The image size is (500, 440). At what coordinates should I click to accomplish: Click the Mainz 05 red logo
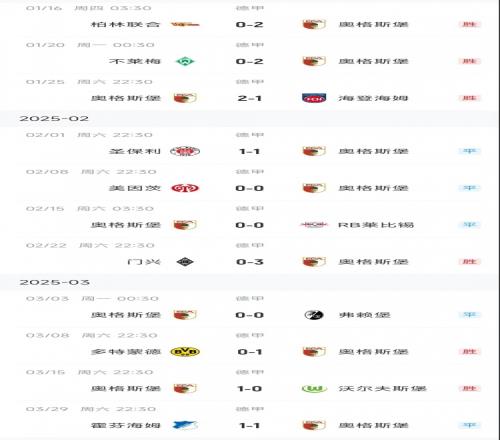[185, 188]
